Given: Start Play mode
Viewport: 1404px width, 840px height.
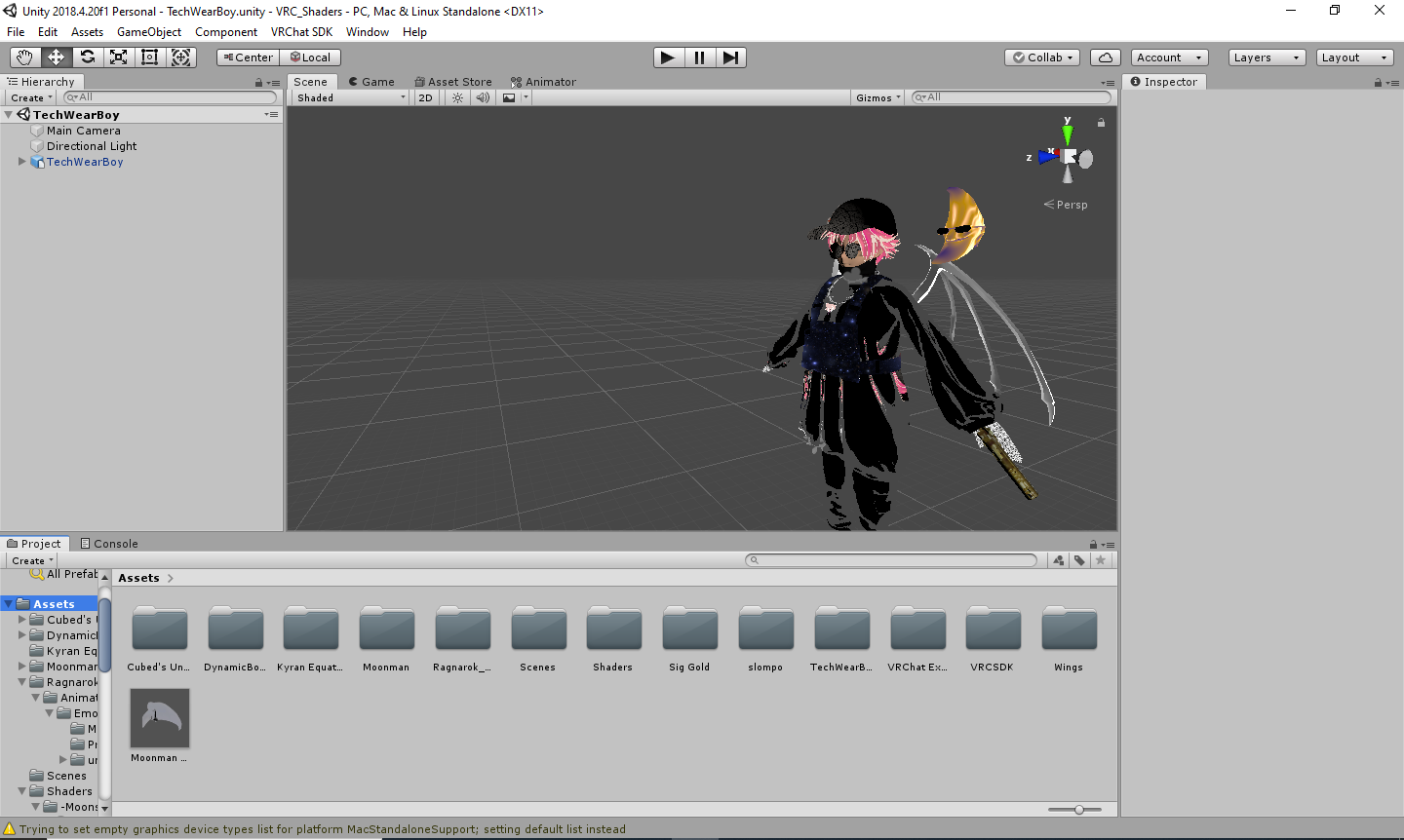Looking at the screenshot, I should pos(668,57).
